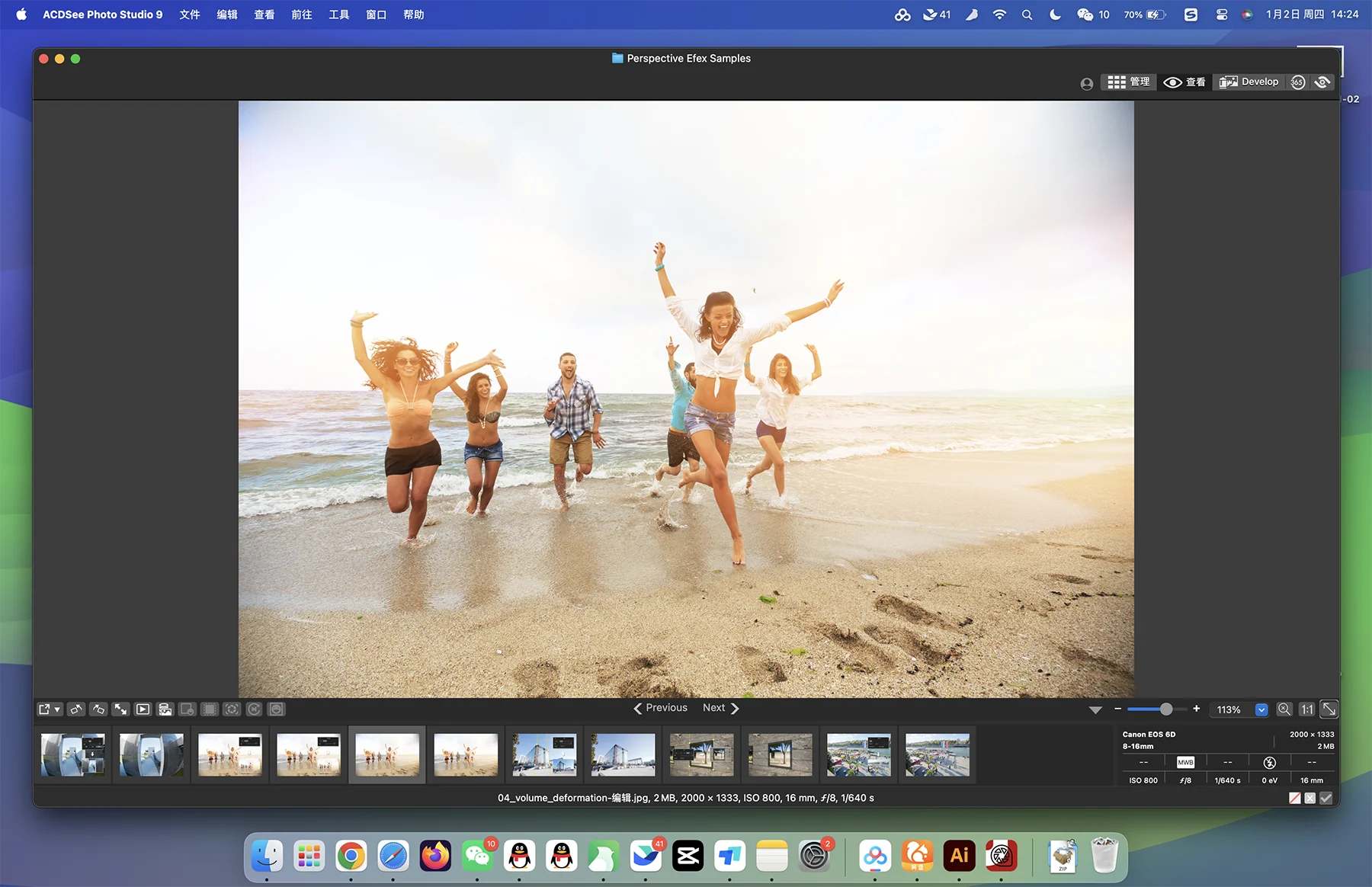Click the flash-off indicator icon
Screen dimensions: 1372x887
1270,763
